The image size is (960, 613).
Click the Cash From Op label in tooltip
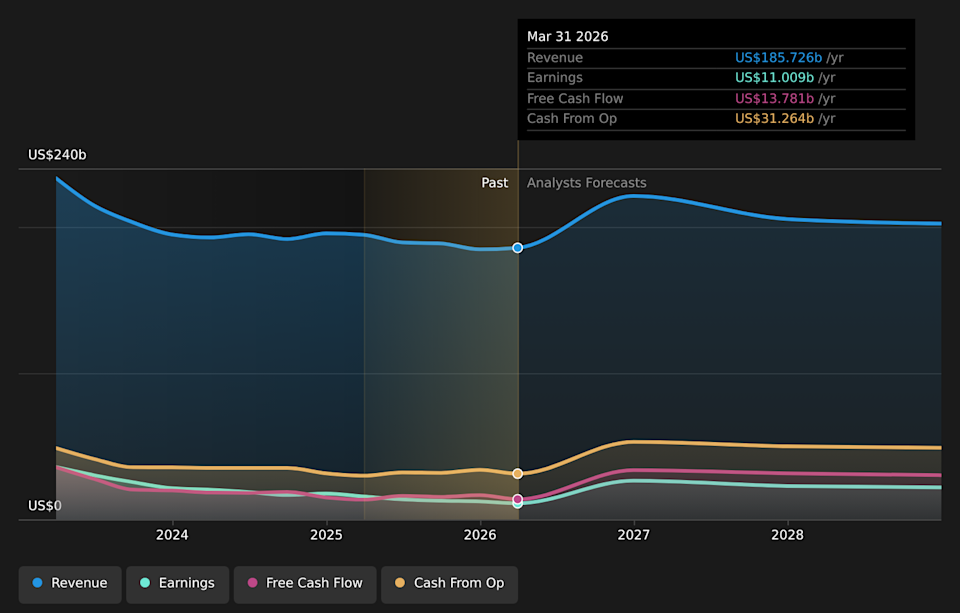pyautogui.click(x=572, y=119)
